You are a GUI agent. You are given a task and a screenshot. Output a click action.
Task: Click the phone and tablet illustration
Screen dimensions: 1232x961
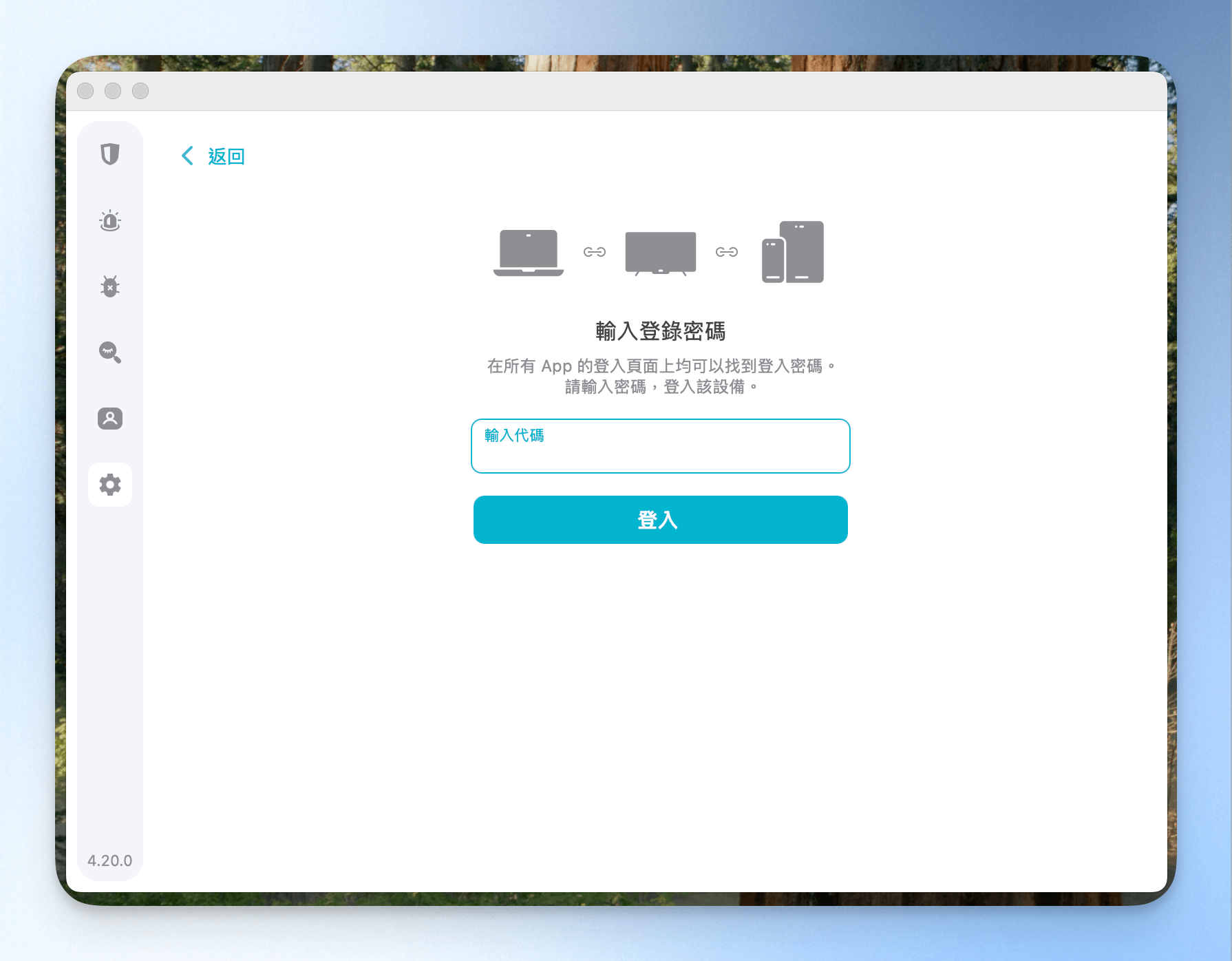tap(793, 252)
